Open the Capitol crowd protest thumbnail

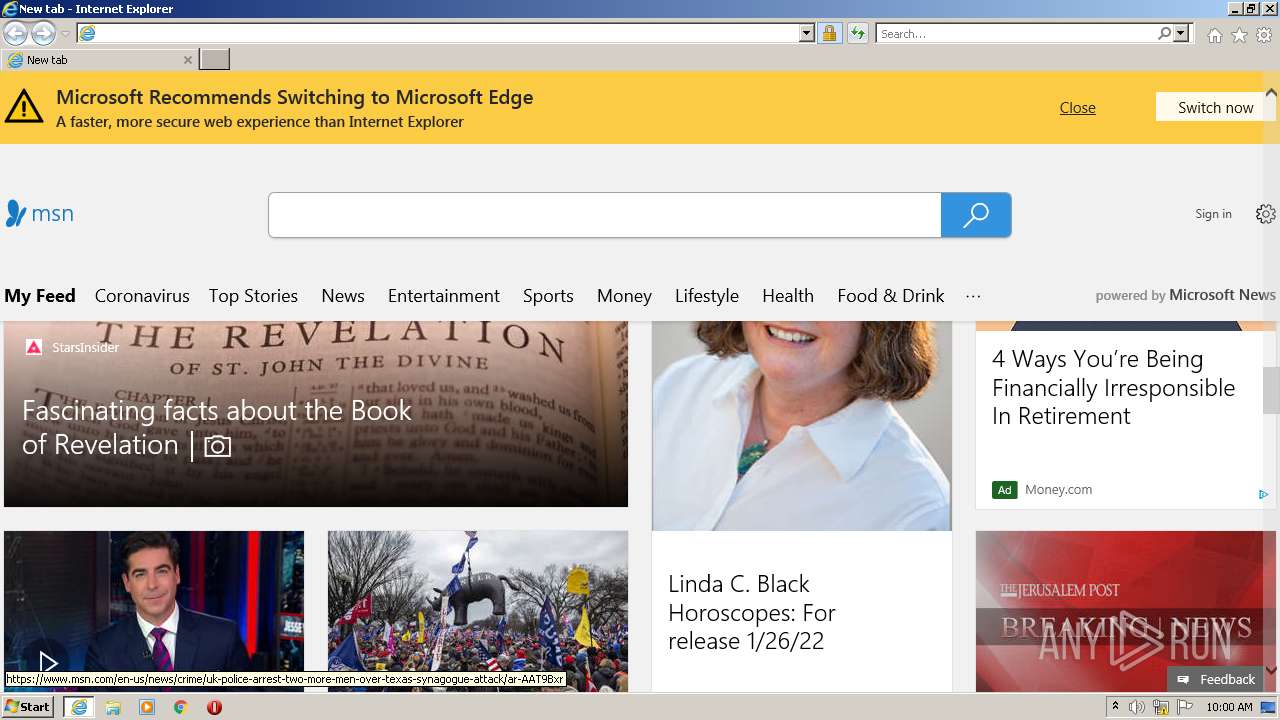(478, 611)
